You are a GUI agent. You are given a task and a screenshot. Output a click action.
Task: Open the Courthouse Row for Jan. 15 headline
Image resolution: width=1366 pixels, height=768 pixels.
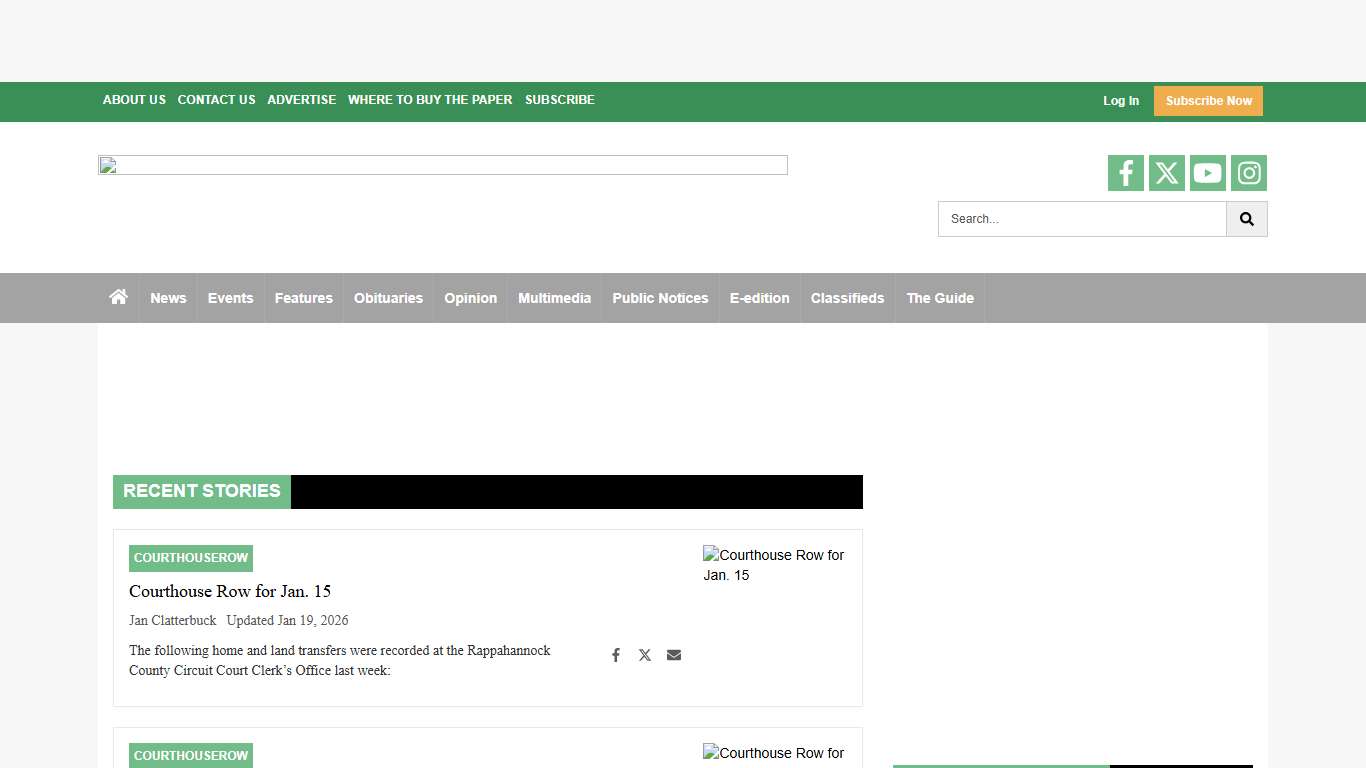230,591
